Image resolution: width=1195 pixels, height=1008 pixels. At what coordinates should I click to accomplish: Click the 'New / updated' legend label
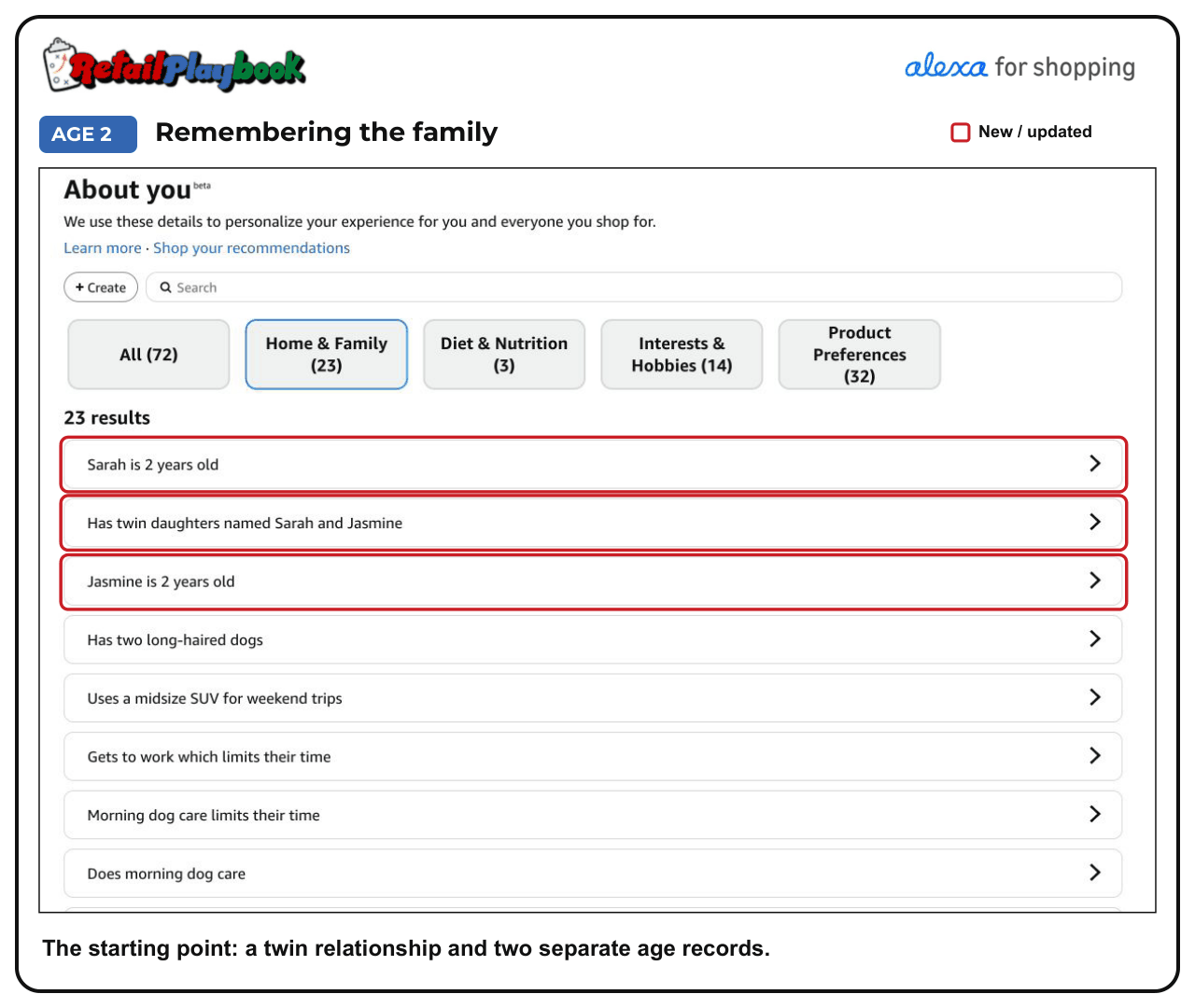tap(1035, 132)
